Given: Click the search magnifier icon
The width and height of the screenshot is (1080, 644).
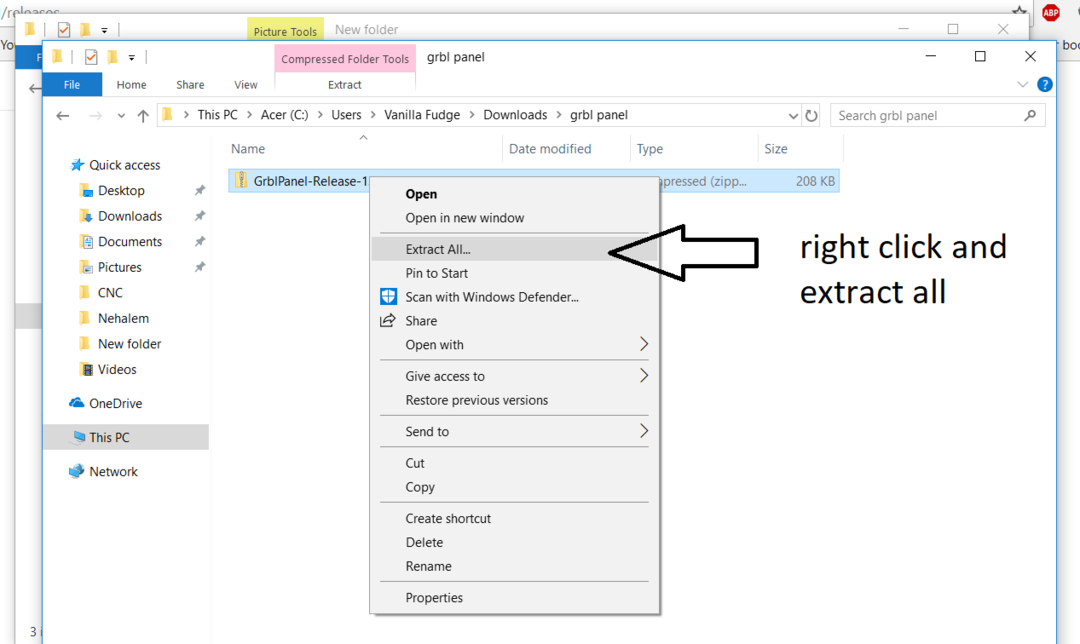Looking at the screenshot, I should tap(1030, 115).
